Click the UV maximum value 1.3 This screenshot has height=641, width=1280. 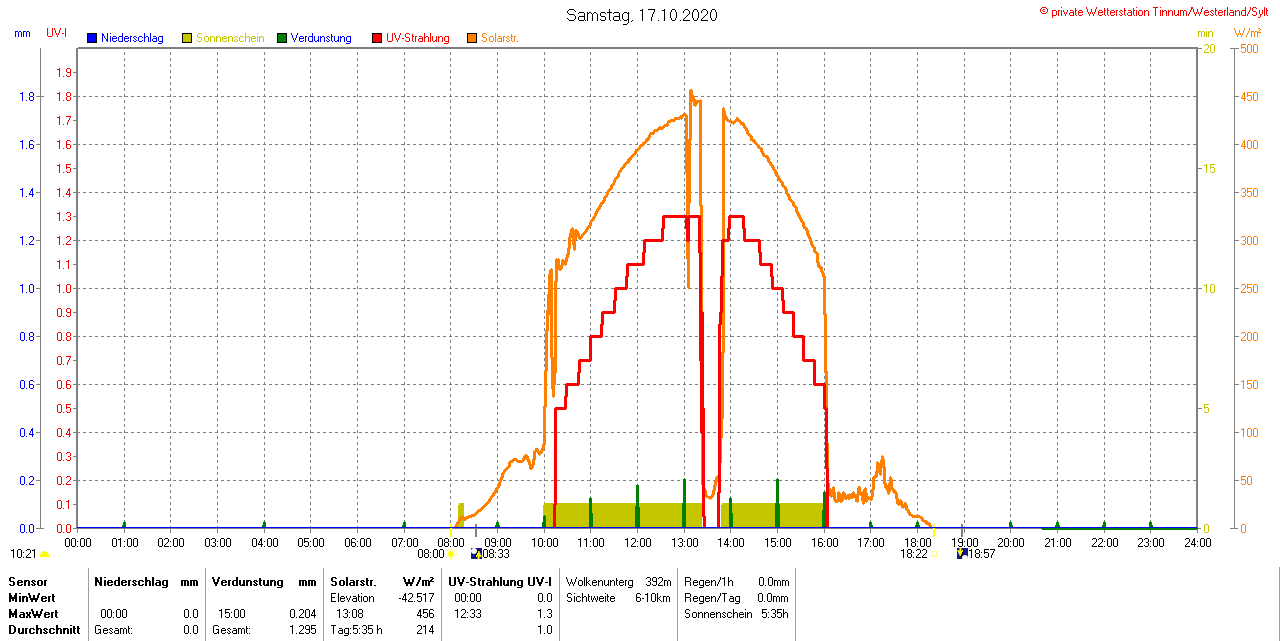click(x=545, y=613)
